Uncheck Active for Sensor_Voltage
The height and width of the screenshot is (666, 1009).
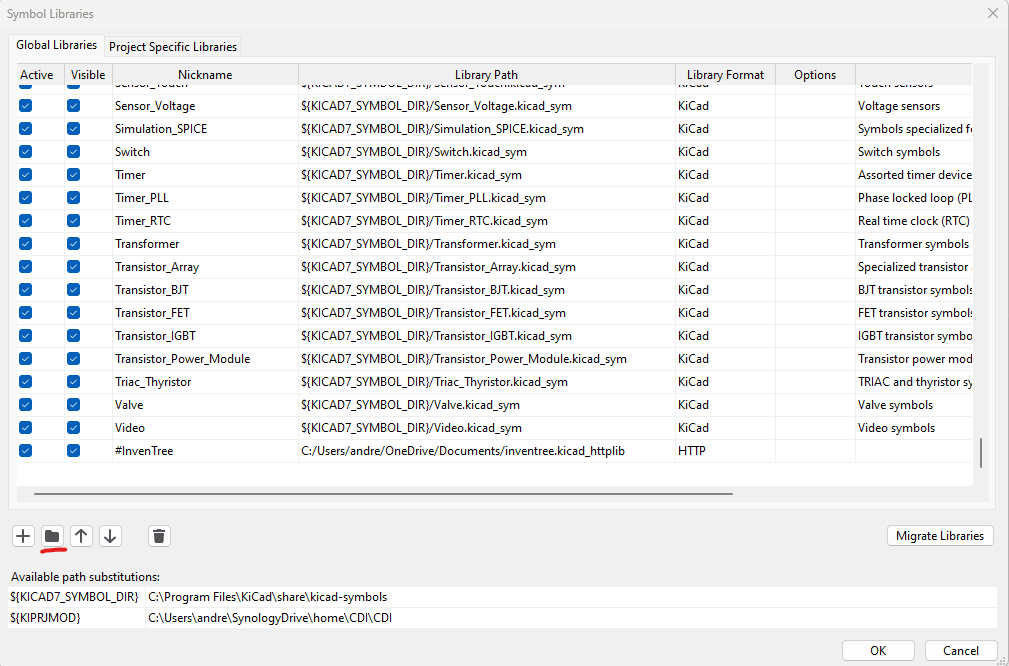(26, 106)
